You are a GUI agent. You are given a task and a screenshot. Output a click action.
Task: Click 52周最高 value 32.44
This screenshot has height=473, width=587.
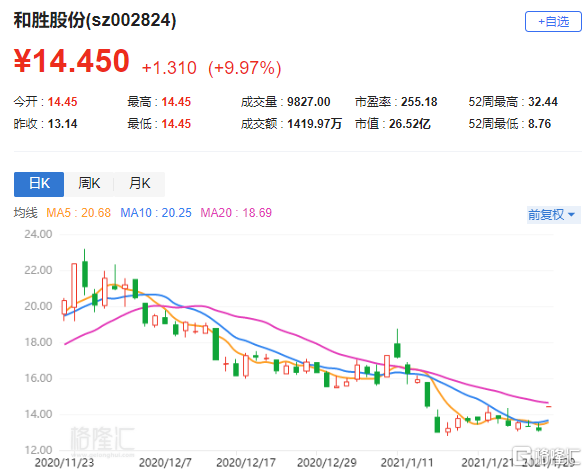pyautogui.click(x=543, y=101)
